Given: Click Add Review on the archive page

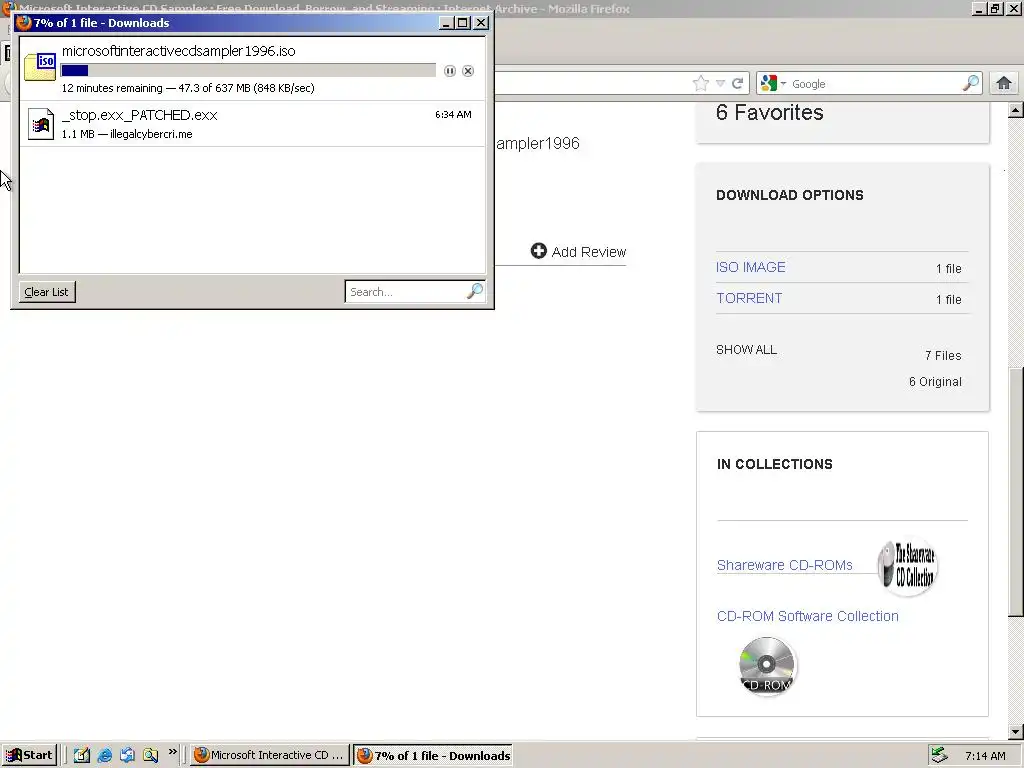Looking at the screenshot, I should tap(578, 251).
